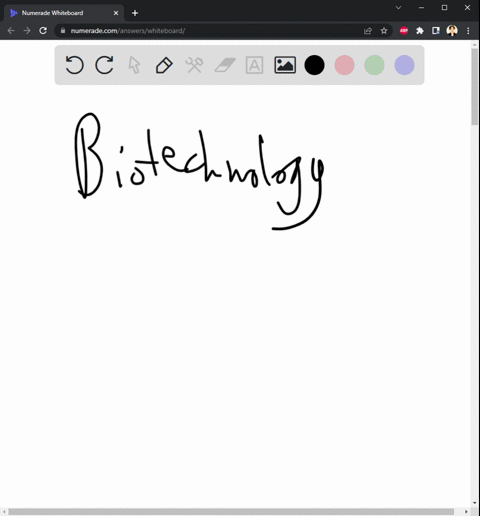
Task: View site information lock icon
Action: (63, 31)
